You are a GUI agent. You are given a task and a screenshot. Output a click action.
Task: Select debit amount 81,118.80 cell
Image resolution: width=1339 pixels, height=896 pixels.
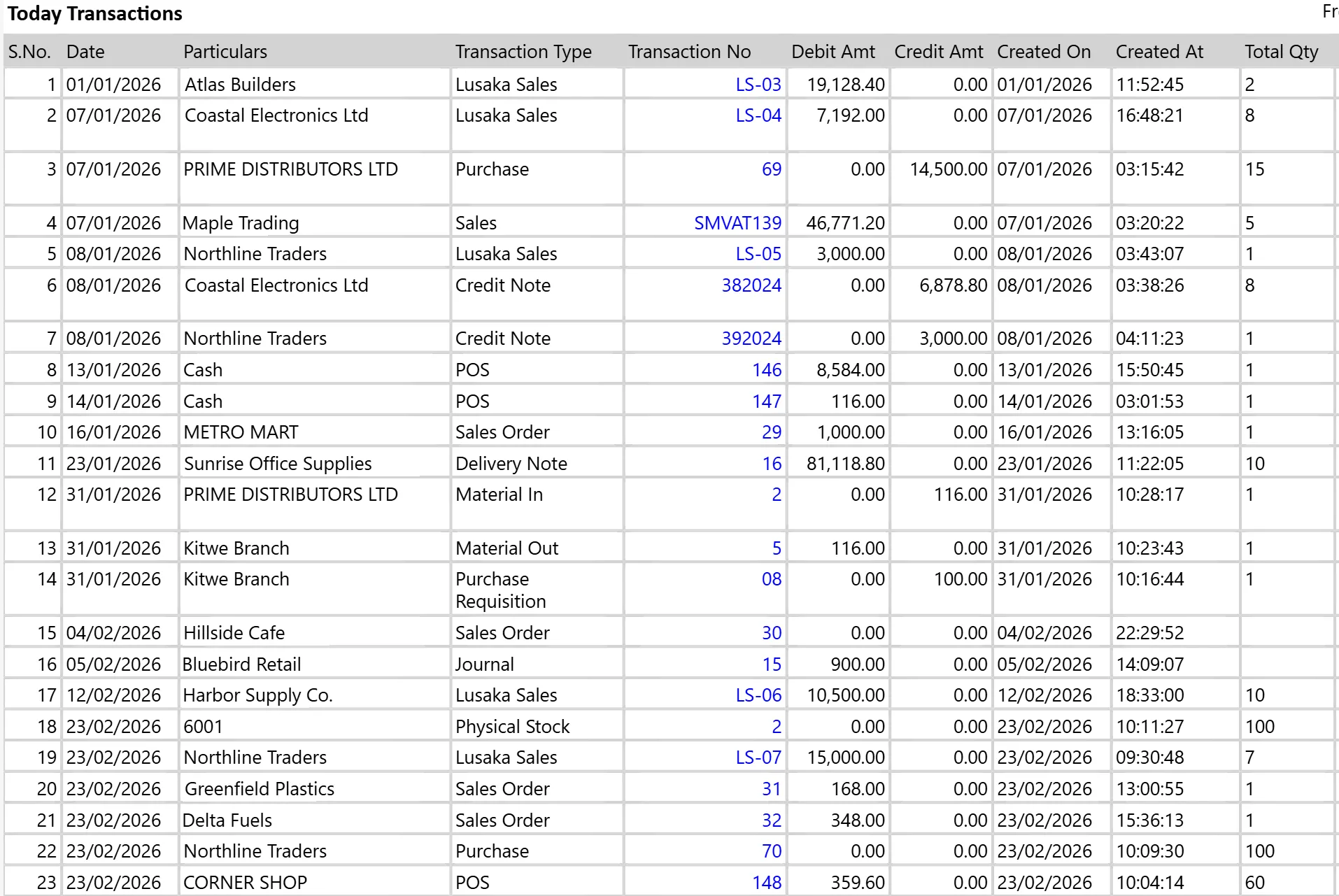pos(837,464)
